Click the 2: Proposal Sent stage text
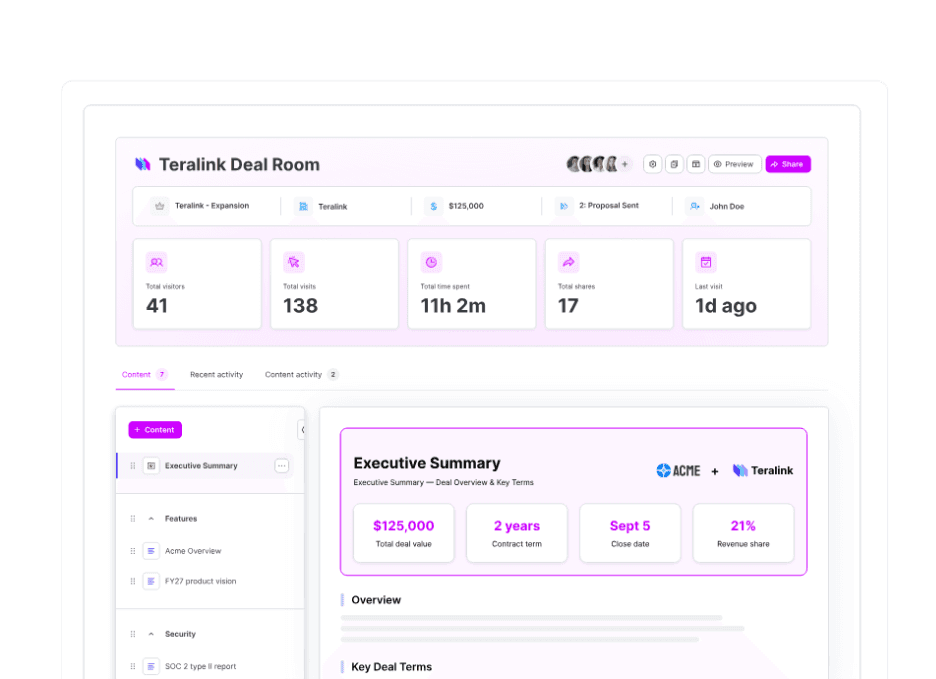 coord(608,206)
